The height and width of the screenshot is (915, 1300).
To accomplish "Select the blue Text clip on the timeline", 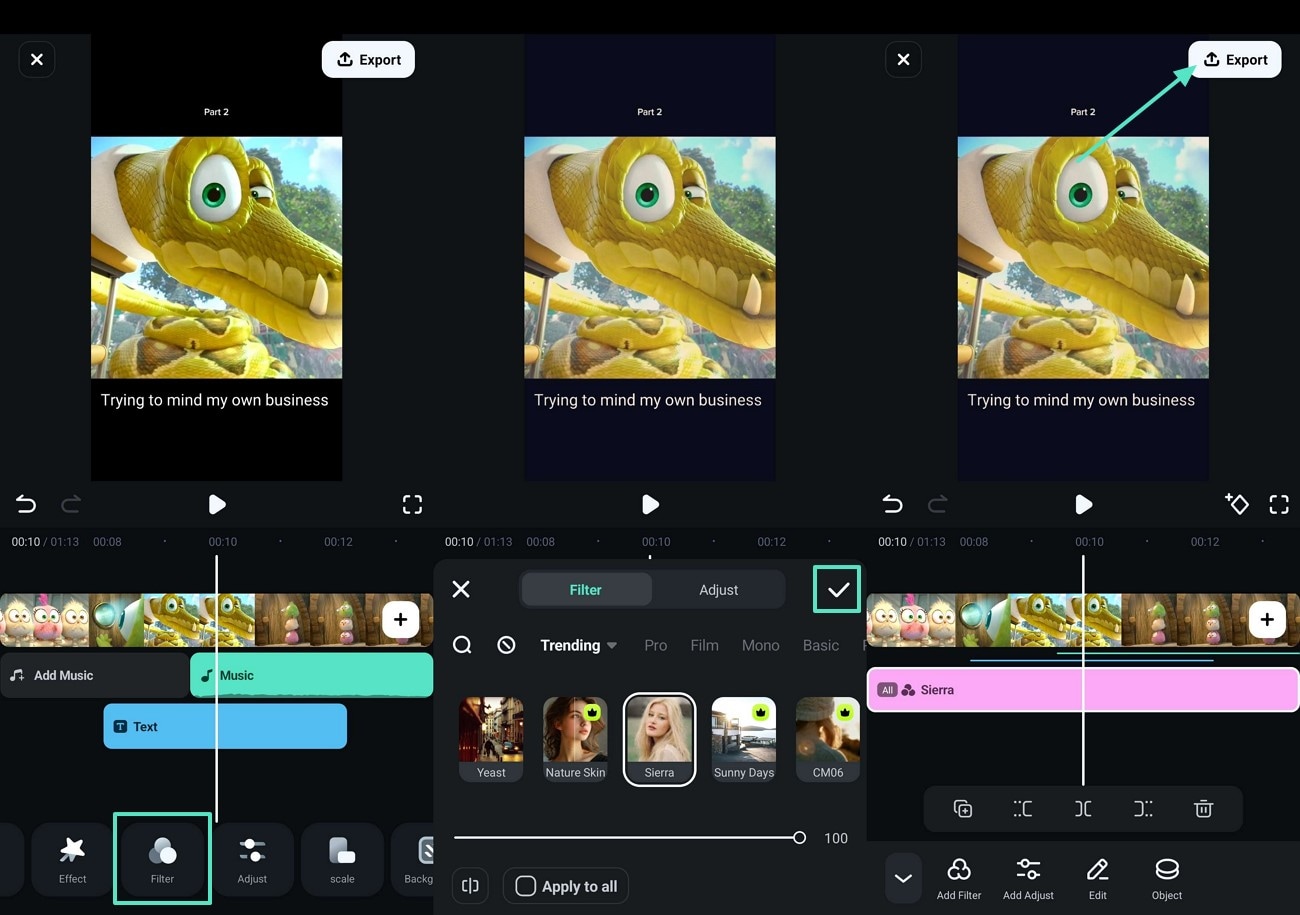I will (225, 727).
